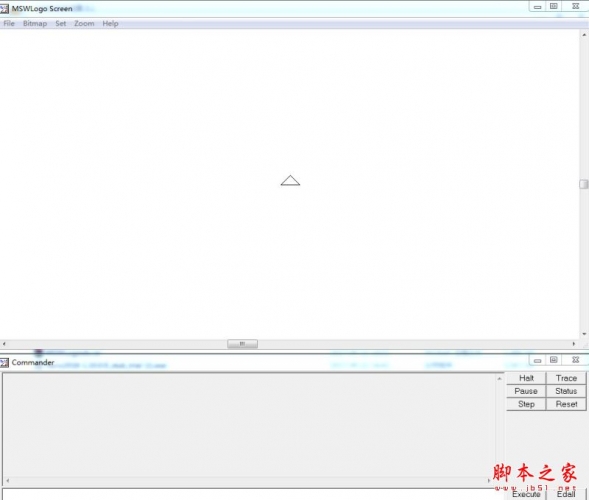Click the Pause button in Commander

click(526, 391)
